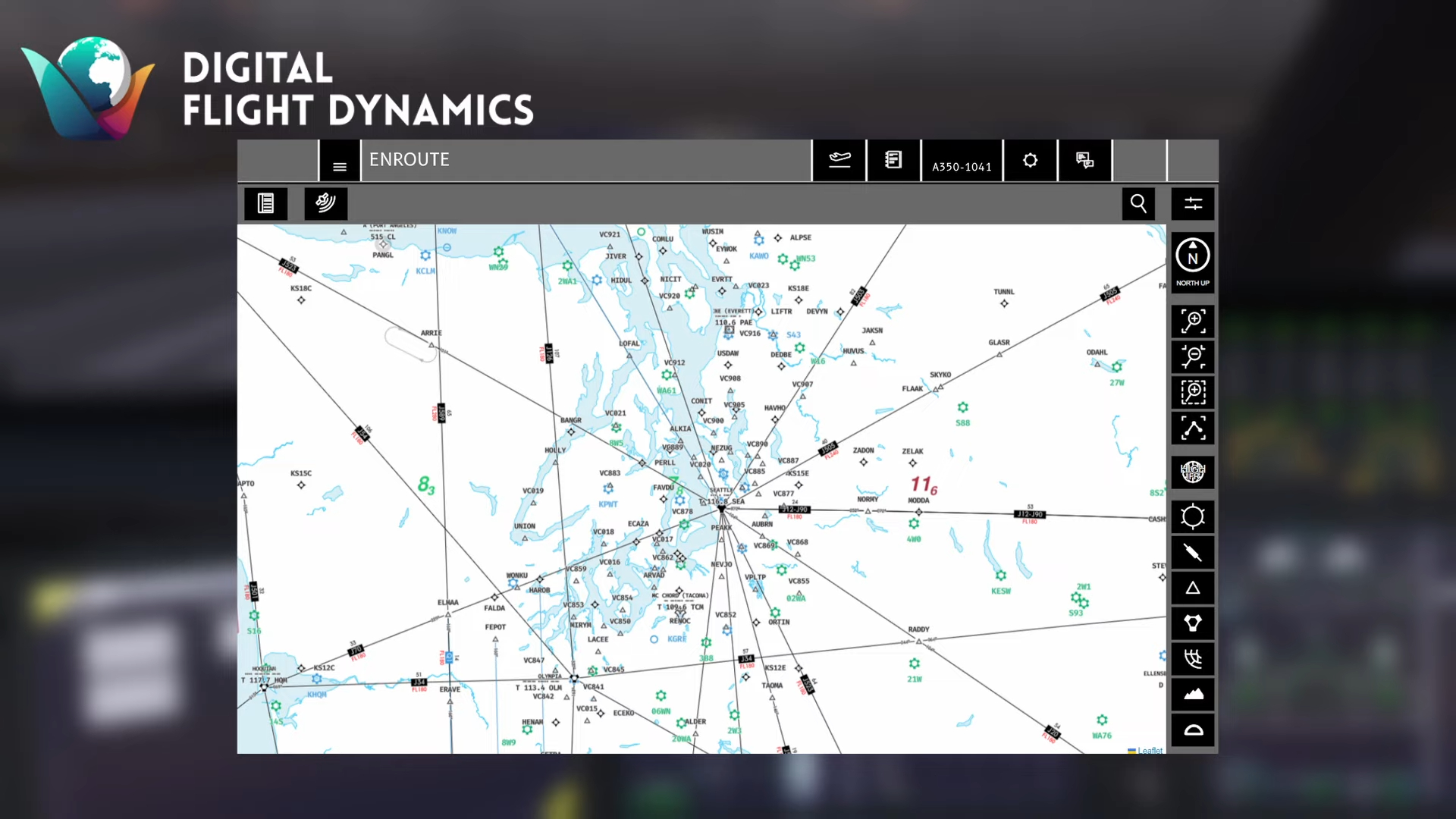Open the notepad documents icon

tap(893, 161)
